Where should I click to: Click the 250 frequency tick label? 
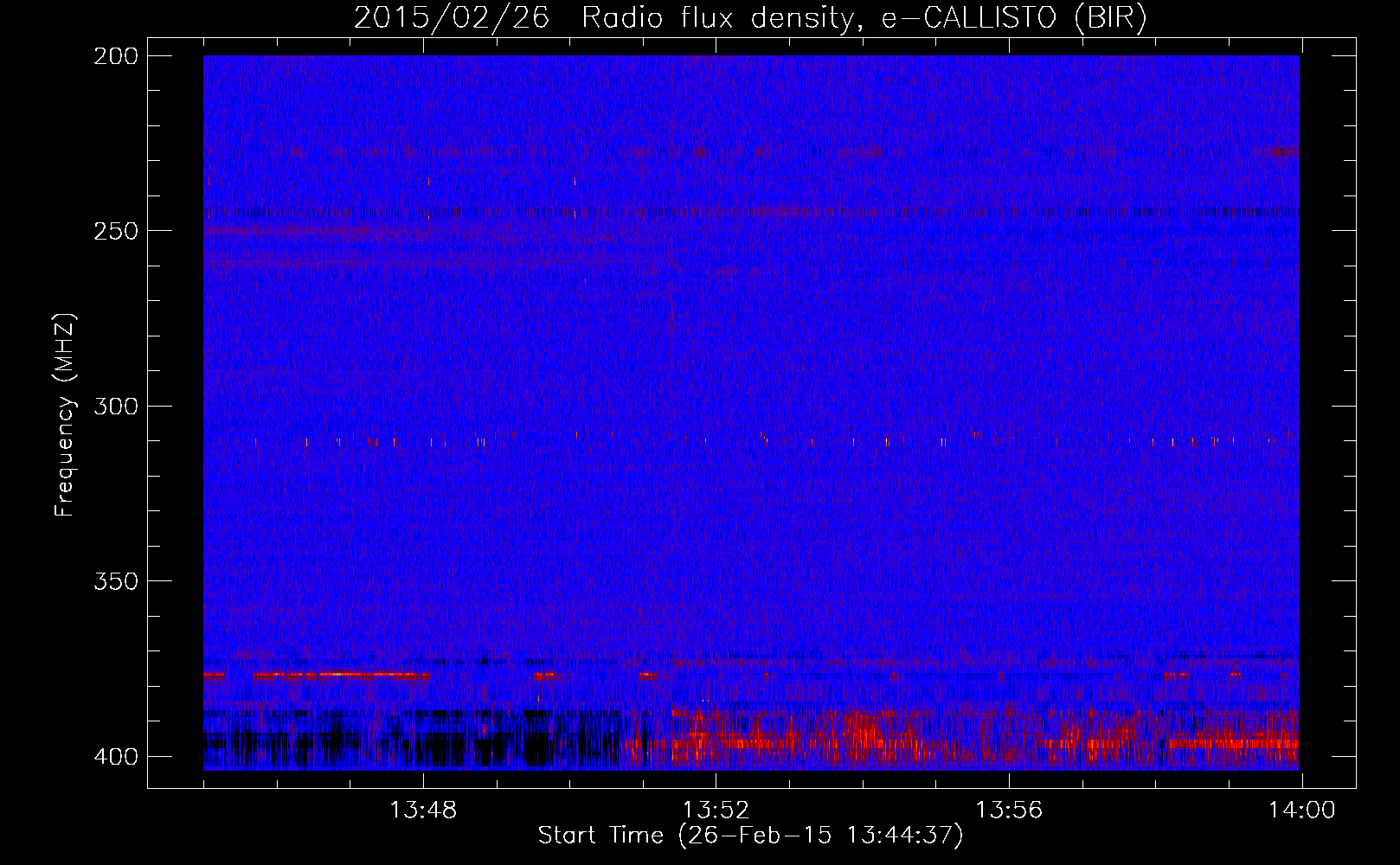point(115,231)
